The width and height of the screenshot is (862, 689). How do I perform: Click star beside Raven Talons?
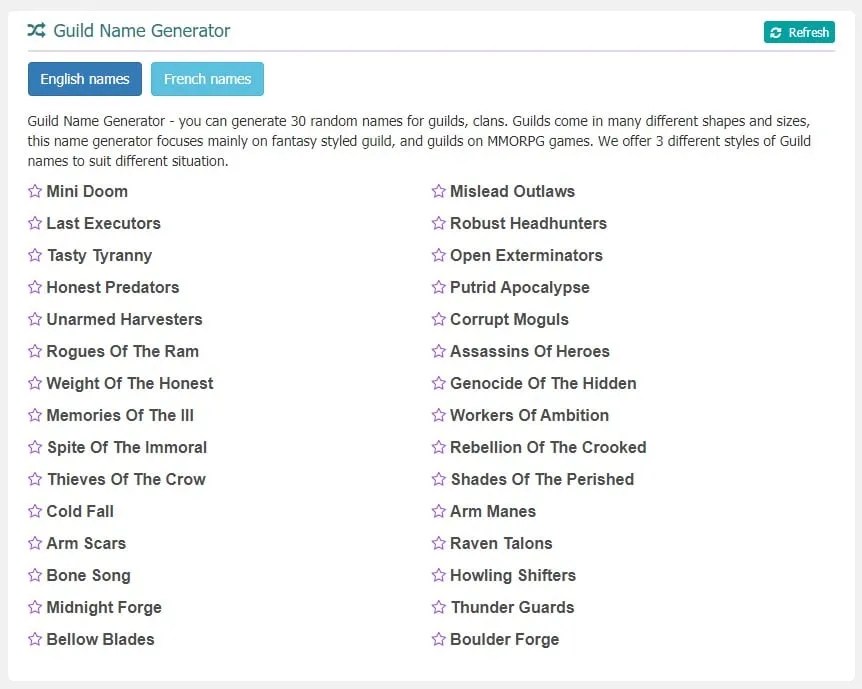click(x=438, y=543)
